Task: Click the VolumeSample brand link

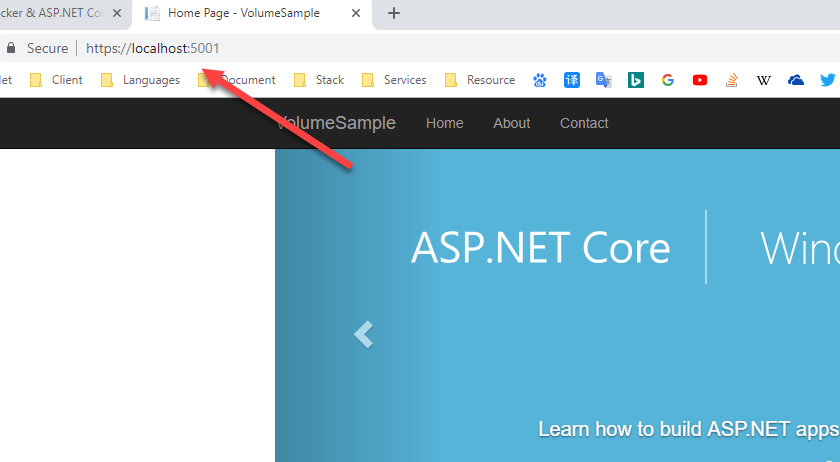Action: coord(336,123)
